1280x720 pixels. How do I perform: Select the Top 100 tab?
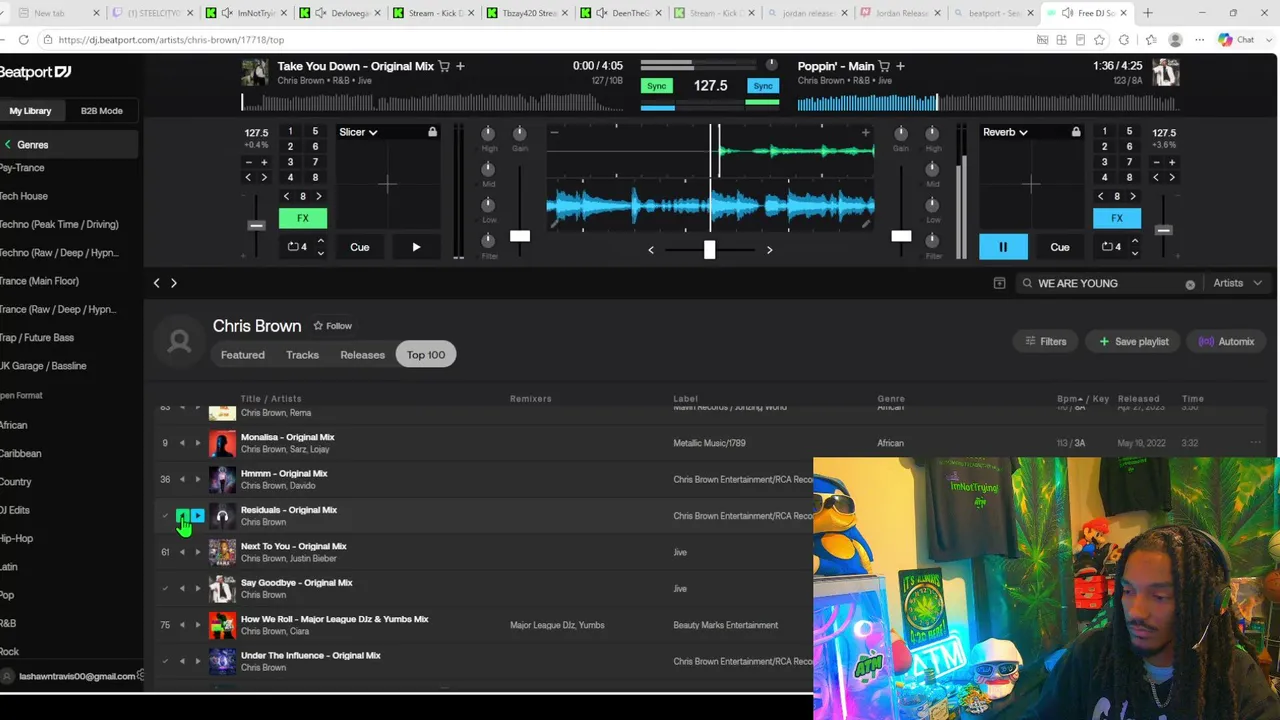pos(426,355)
